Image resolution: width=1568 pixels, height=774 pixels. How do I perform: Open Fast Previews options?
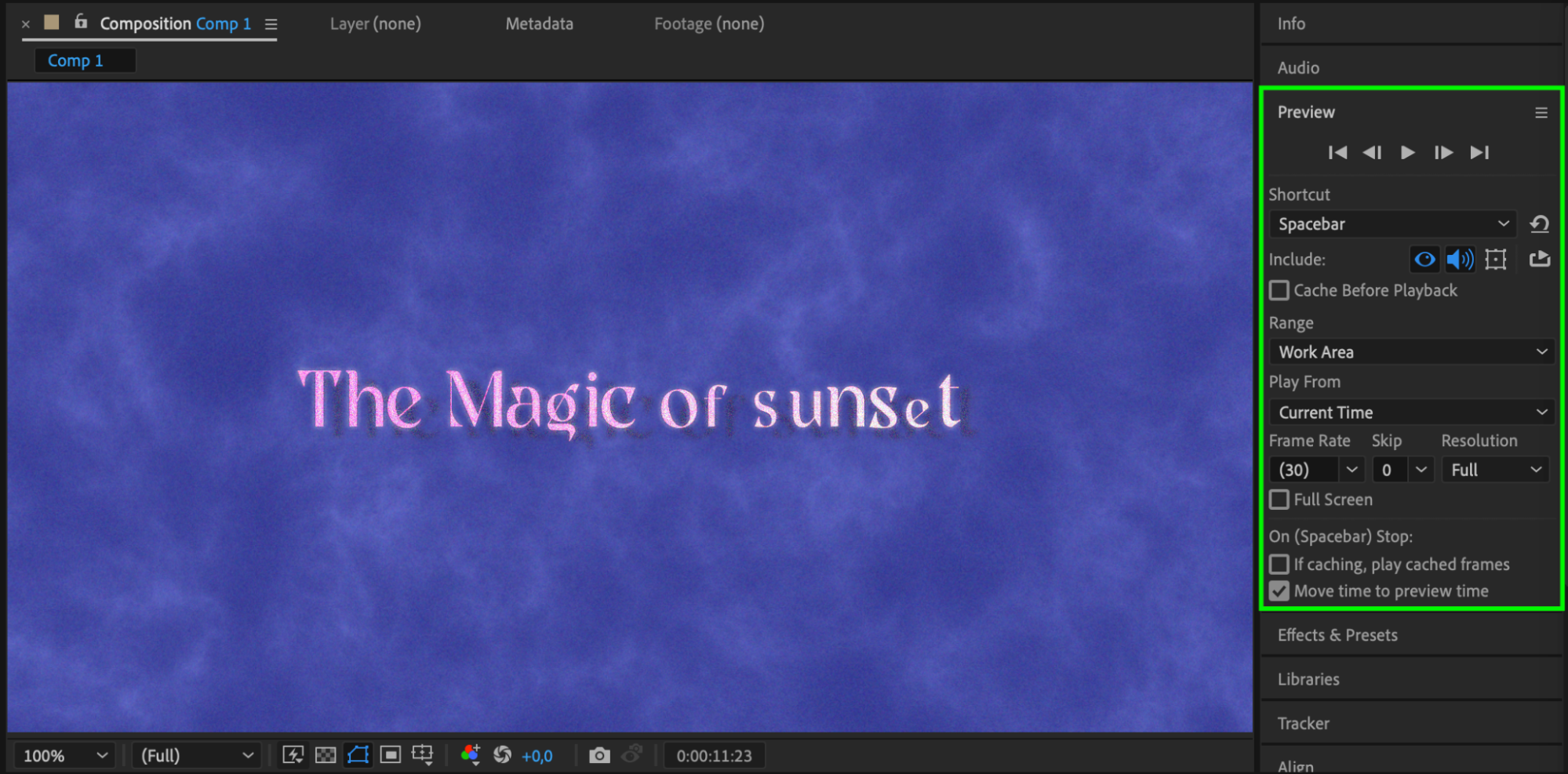[x=293, y=755]
